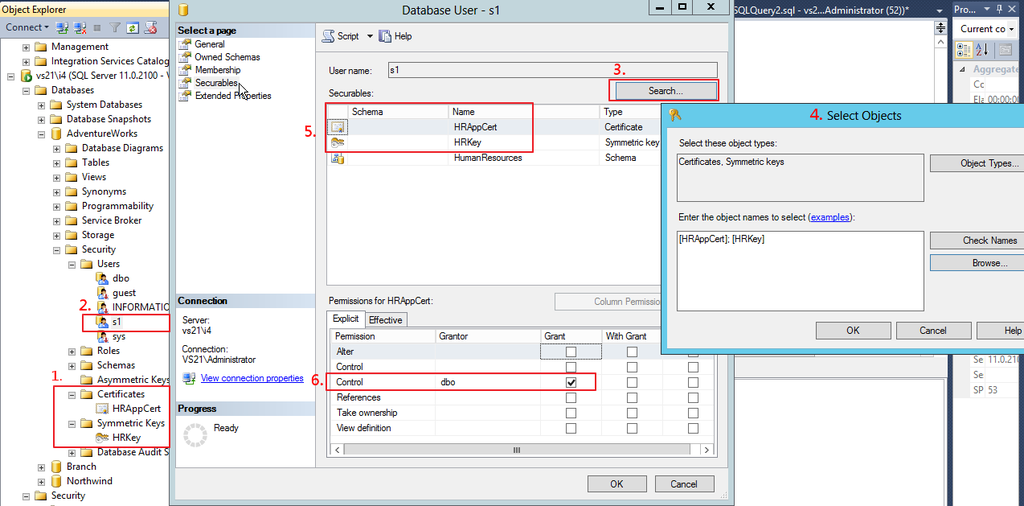Expand the Tables node under AdventureWorks

57,163
